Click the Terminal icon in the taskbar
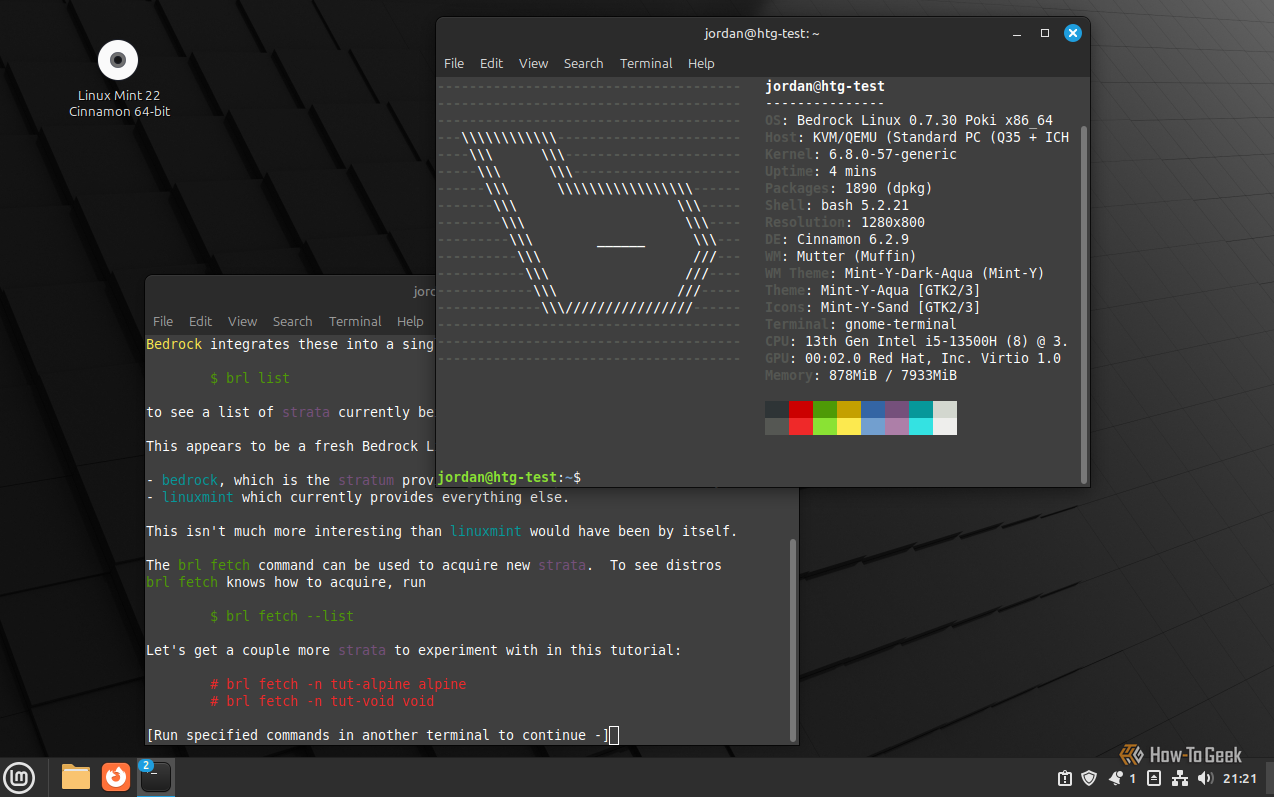 [x=156, y=777]
